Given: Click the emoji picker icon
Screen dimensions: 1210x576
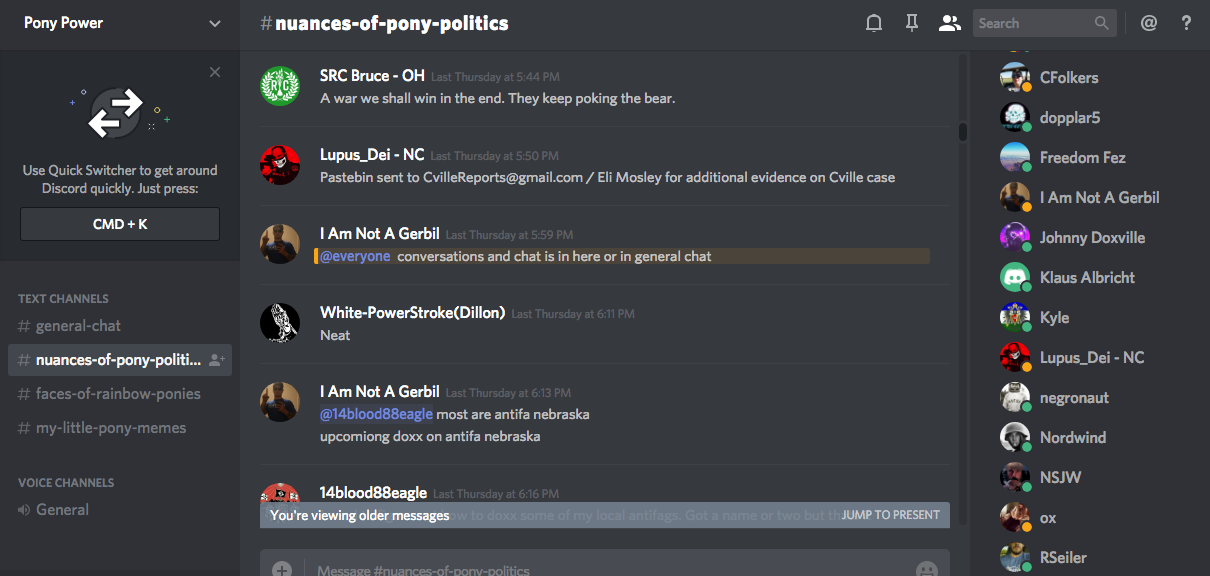Looking at the screenshot, I should [927, 569].
